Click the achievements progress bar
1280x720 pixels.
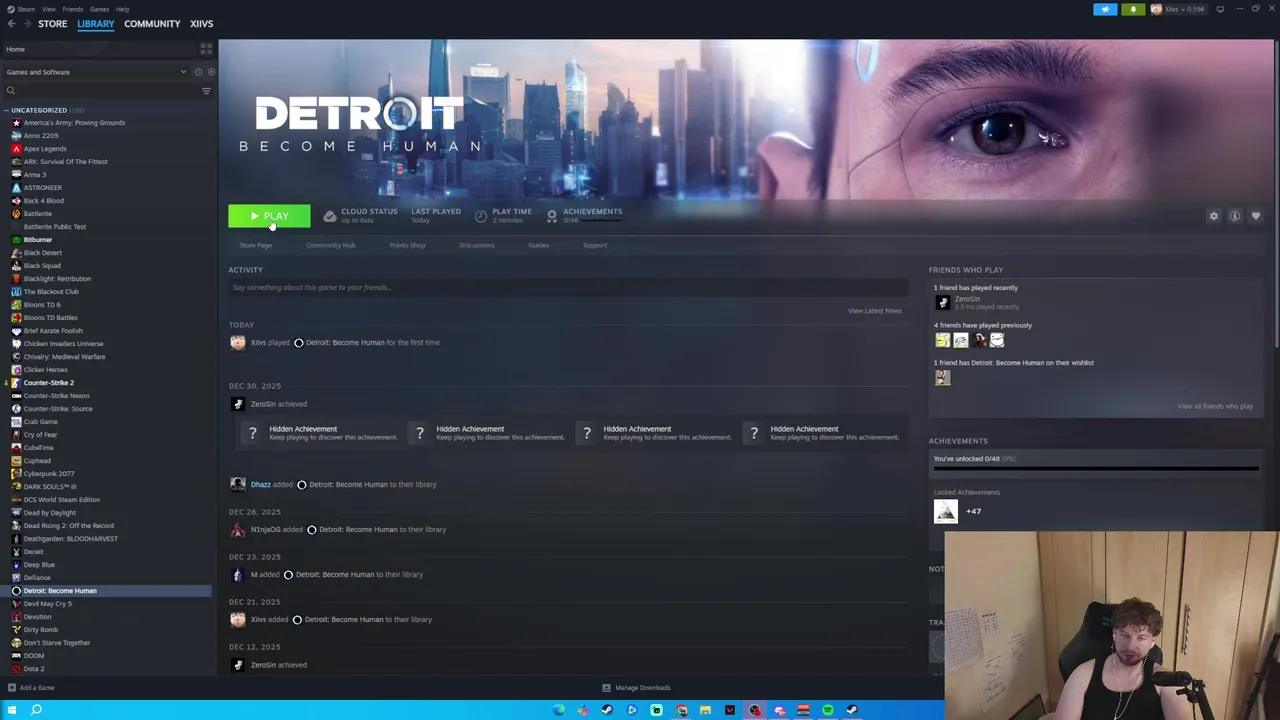[1096, 468]
